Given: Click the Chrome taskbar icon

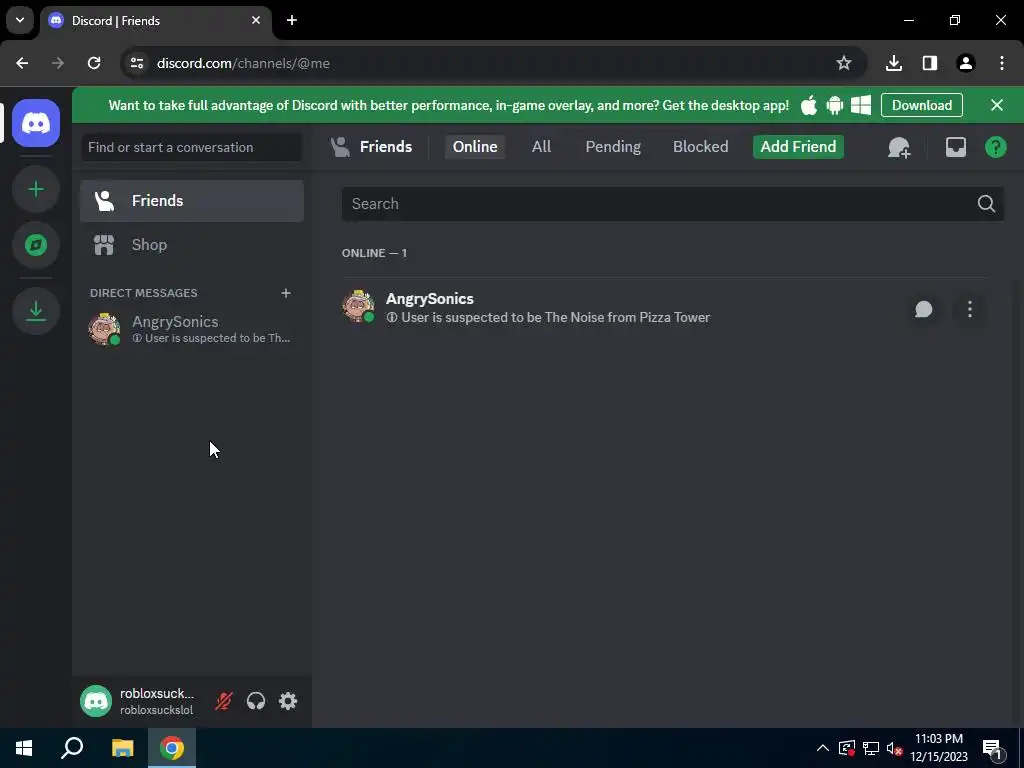Looking at the screenshot, I should [x=172, y=748].
